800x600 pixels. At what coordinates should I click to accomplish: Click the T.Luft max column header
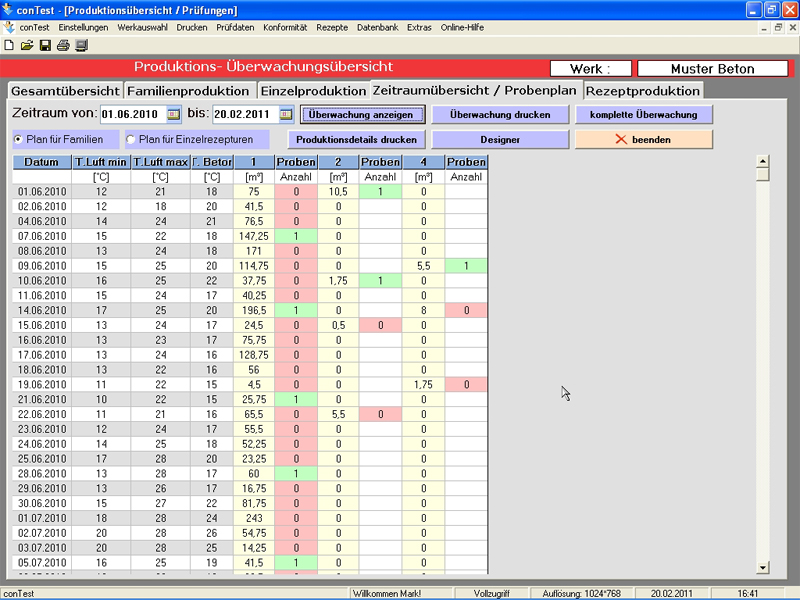(x=161, y=162)
